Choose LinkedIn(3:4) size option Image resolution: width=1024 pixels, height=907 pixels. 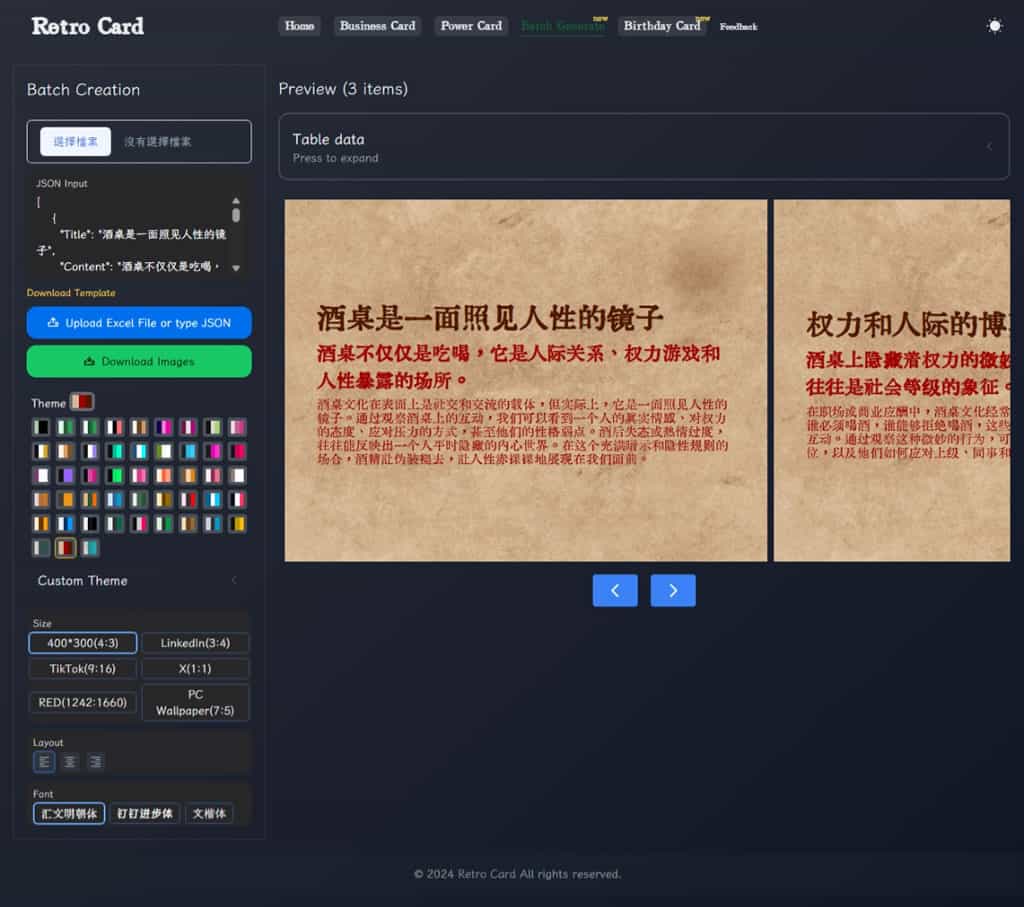pyautogui.click(x=195, y=643)
